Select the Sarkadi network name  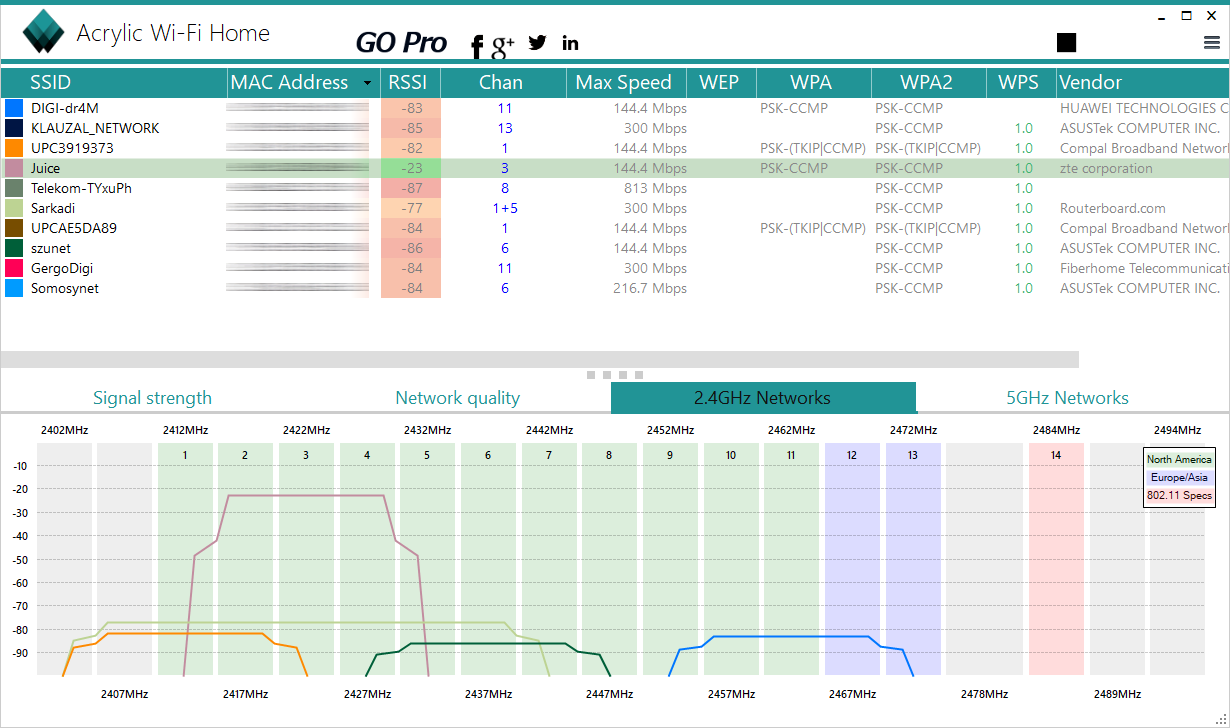point(53,208)
